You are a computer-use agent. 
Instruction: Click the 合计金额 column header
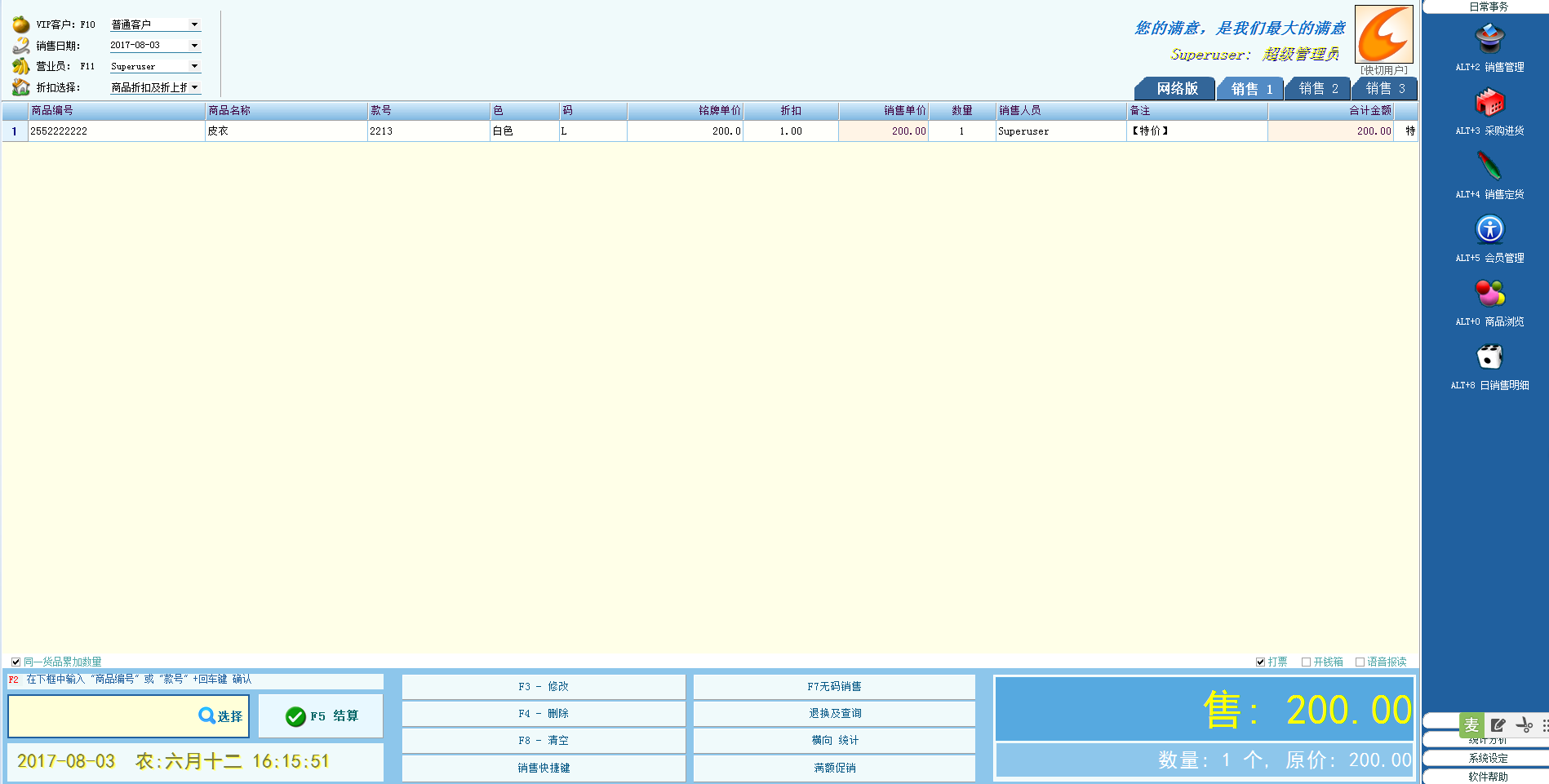click(x=1331, y=111)
